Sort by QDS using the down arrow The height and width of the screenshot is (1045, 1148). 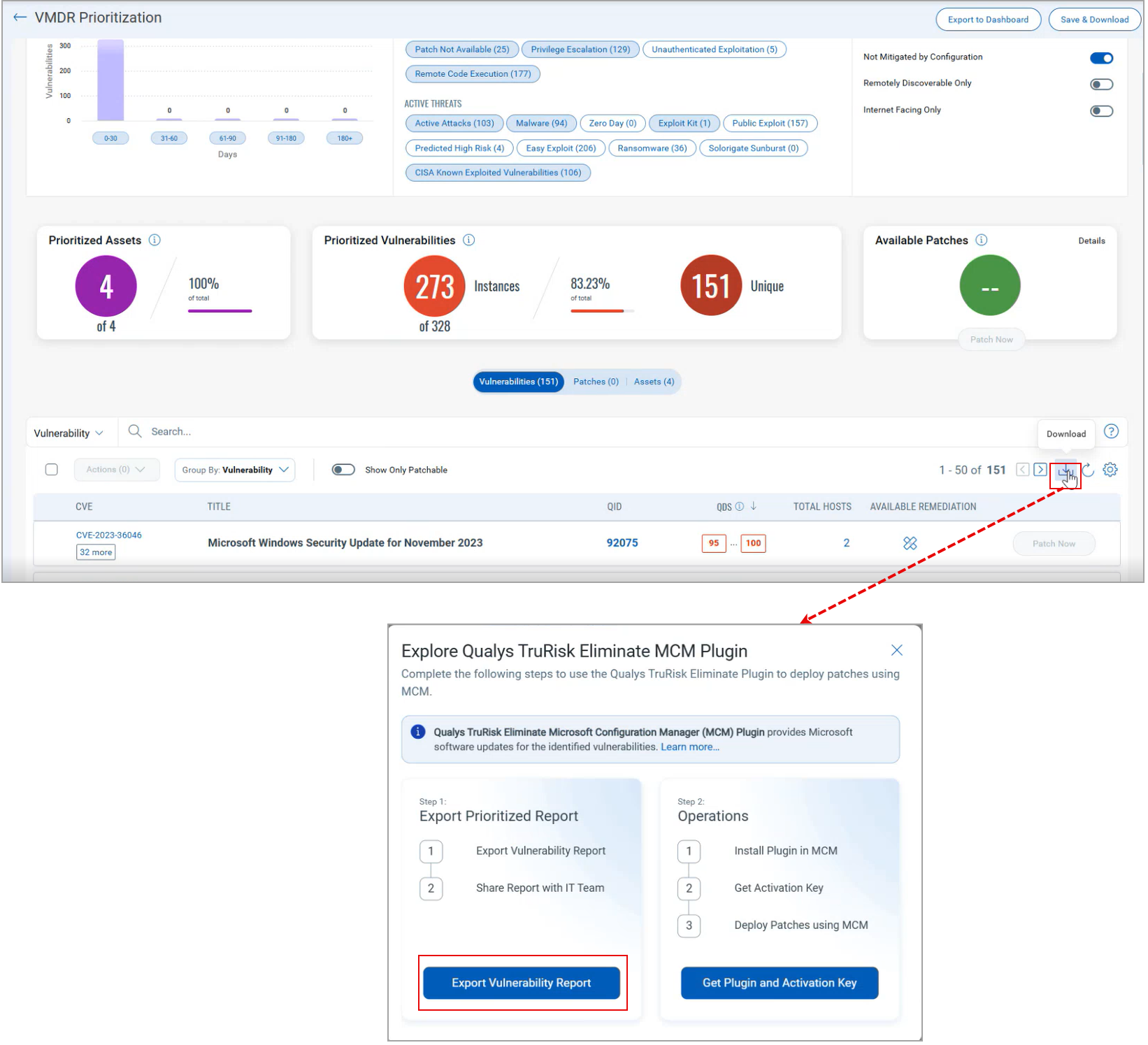tap(754, 506)
